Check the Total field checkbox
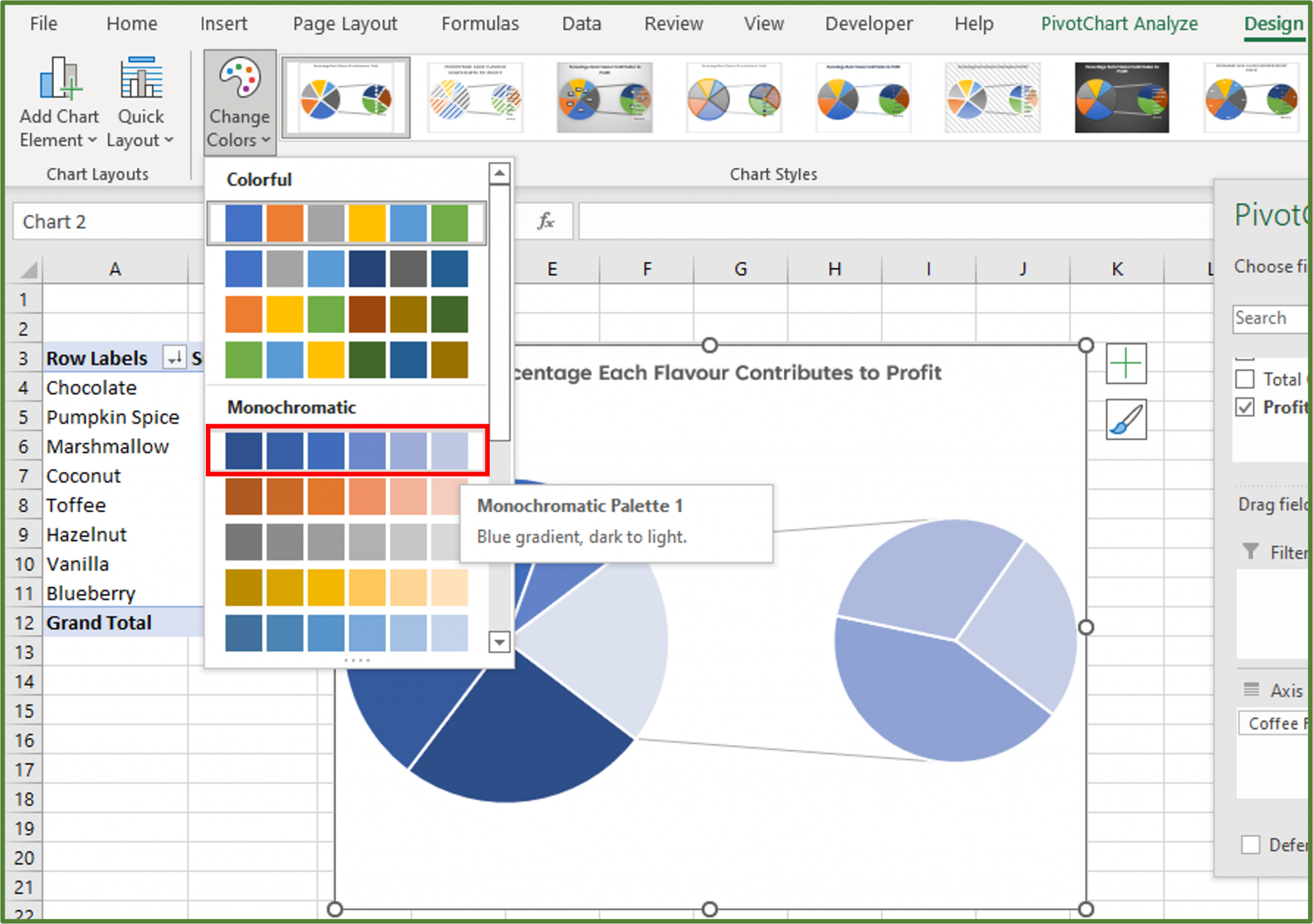Viewport: 1313px width, 924px height. click(1244, 379)
